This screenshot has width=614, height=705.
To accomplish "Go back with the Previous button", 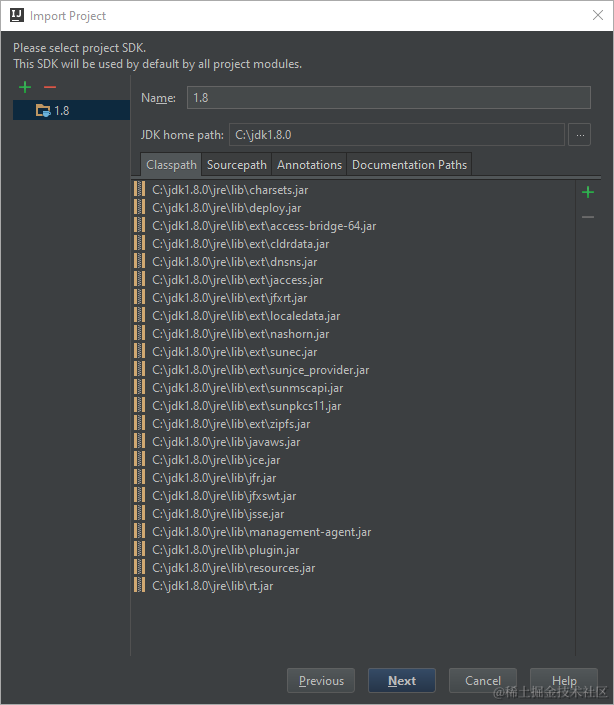I will (x=321, y=681).
